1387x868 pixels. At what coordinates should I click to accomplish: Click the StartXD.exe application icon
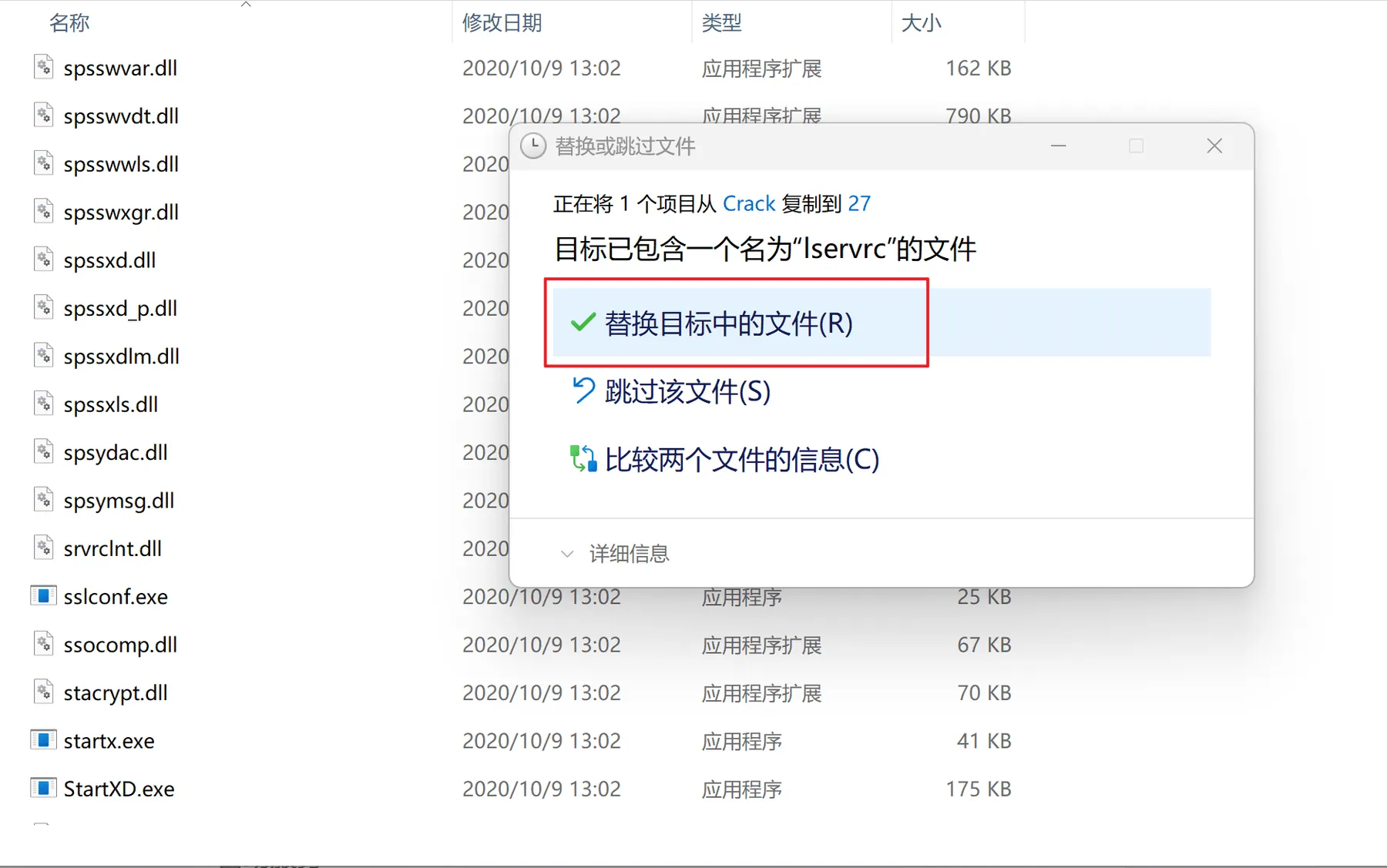coord(43,788)
